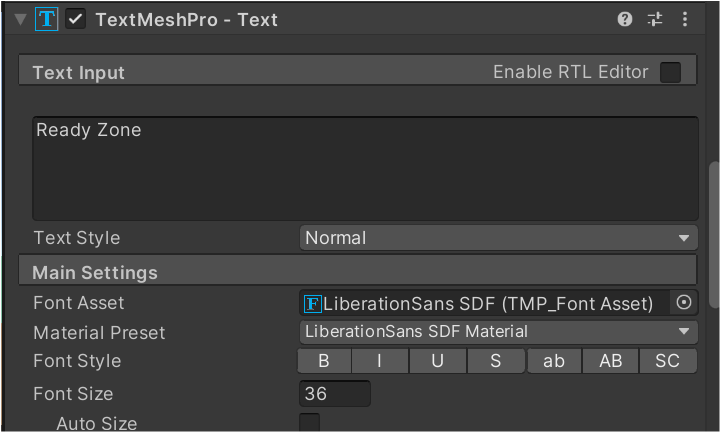Image resolution: width=720 pixels, height=432 pixels.
Task: Open component help reference icon
Action: [x=624, y=19]
